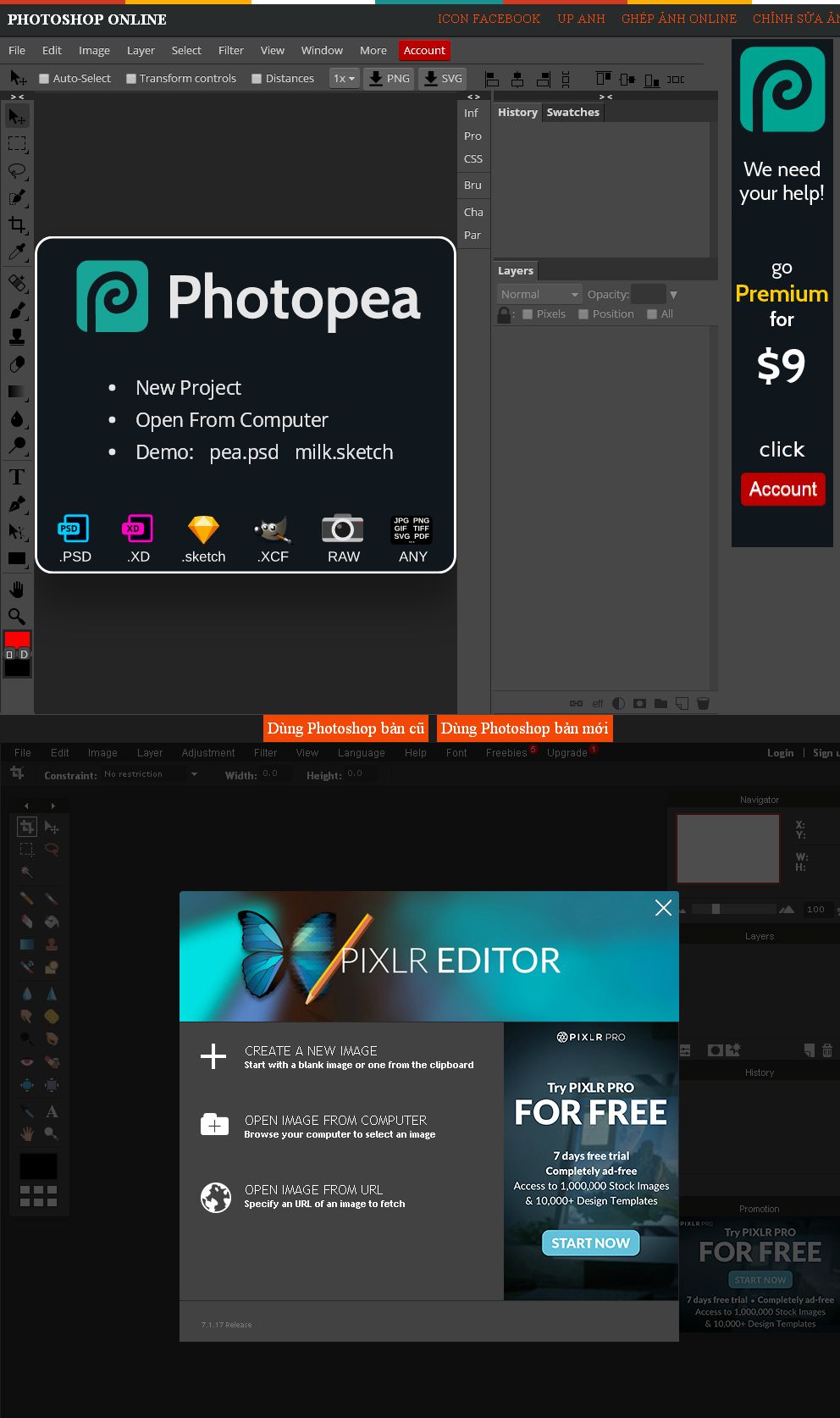Select the Clone Stamp tool in Photopea
The image size is (840, 1418).
[x=17, y=337]
